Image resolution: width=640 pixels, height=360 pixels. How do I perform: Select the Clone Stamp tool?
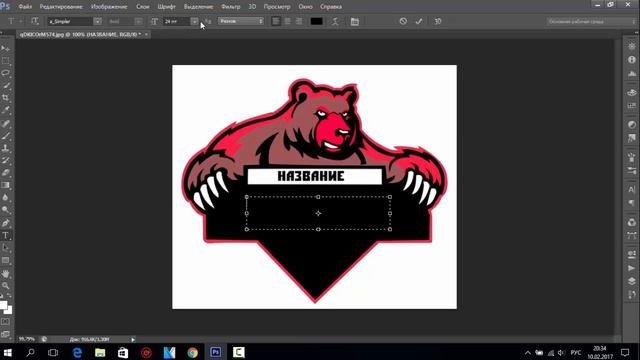6,148
